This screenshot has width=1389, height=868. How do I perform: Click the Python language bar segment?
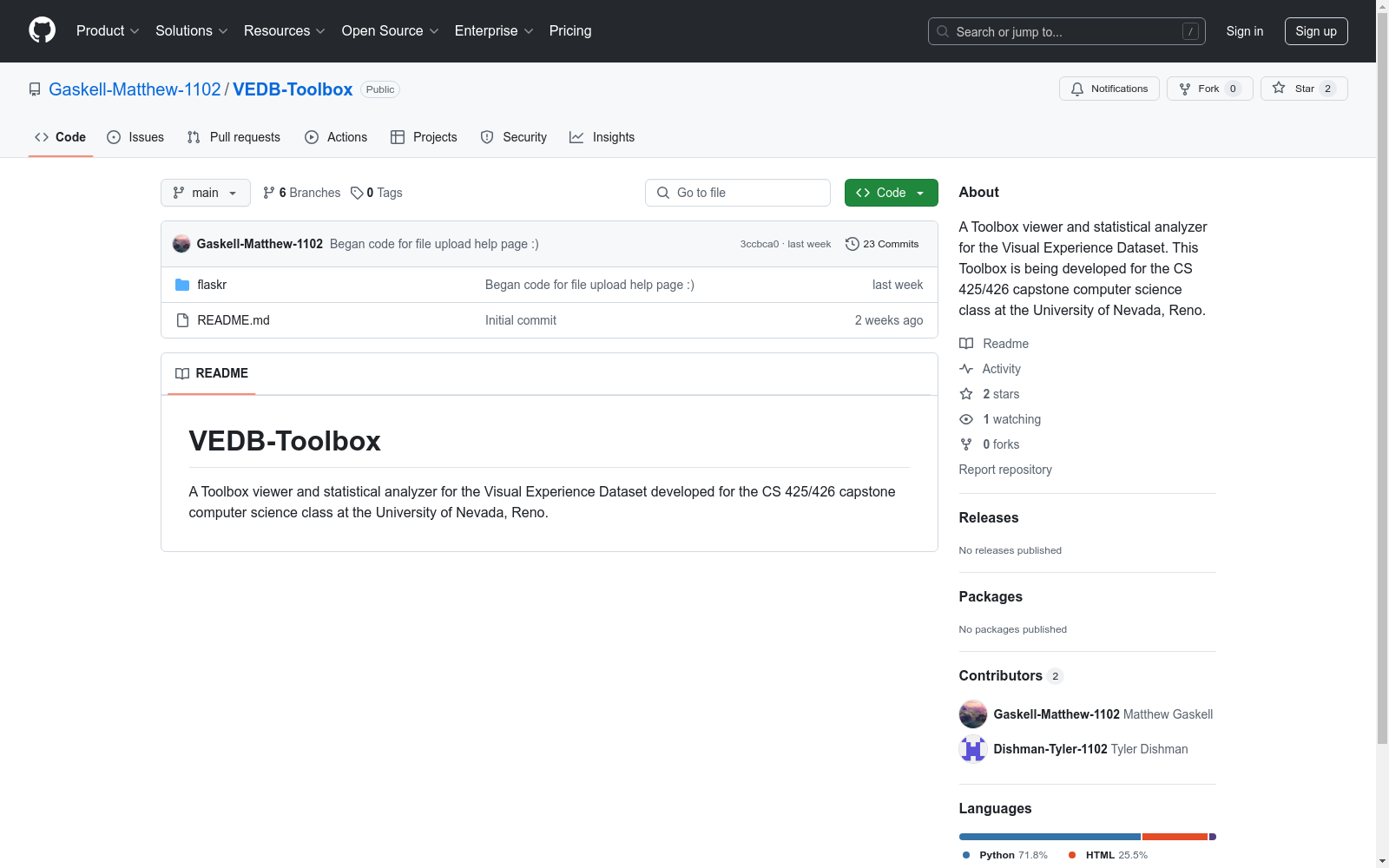(1050, 837)
